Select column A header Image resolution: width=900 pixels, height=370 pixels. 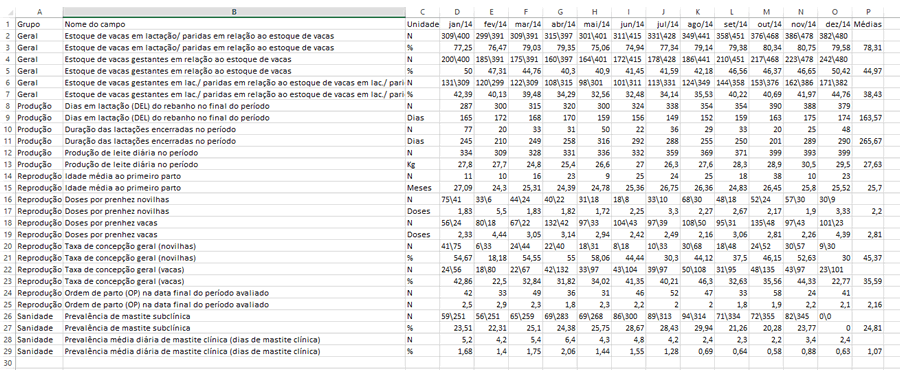pos(39,11)
